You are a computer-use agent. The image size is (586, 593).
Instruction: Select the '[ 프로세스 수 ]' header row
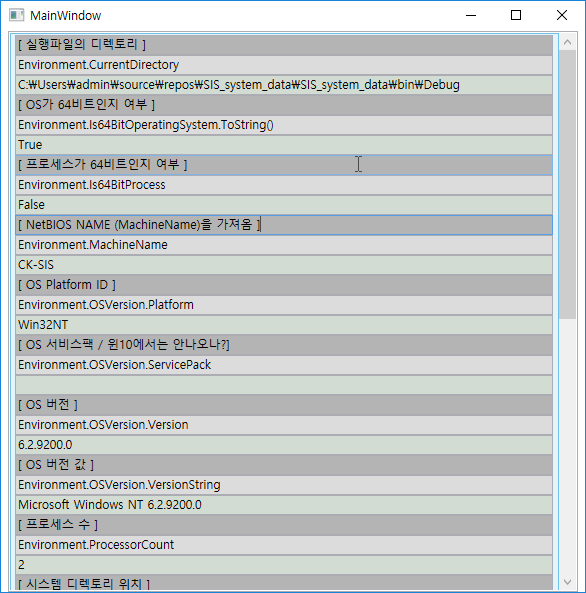click(284, 525)
